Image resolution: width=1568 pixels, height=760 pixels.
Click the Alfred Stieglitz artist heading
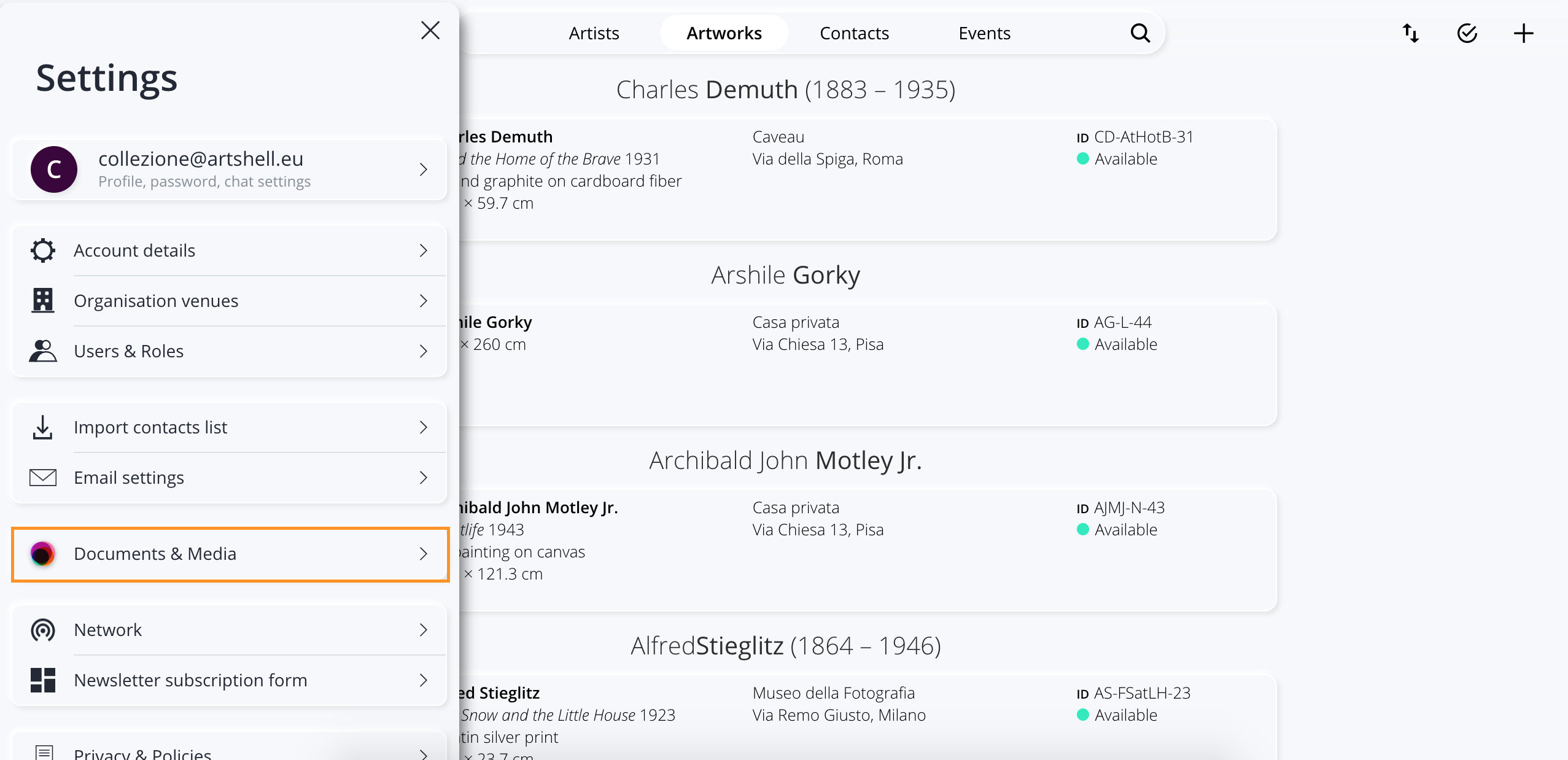[x=786, y=646]
